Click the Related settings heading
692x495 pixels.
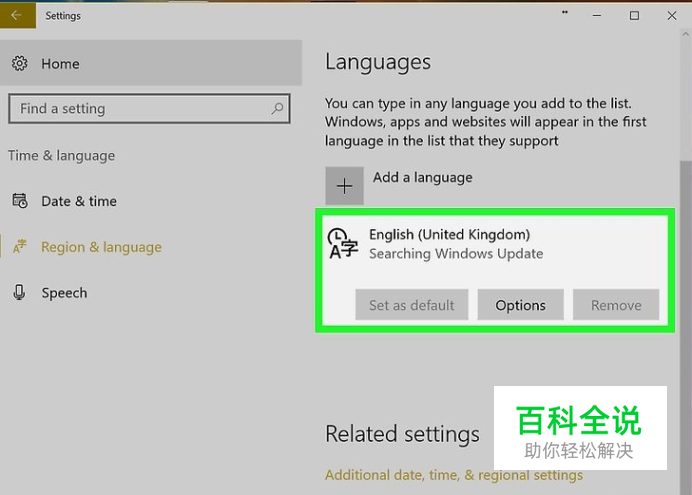point(402,434)
